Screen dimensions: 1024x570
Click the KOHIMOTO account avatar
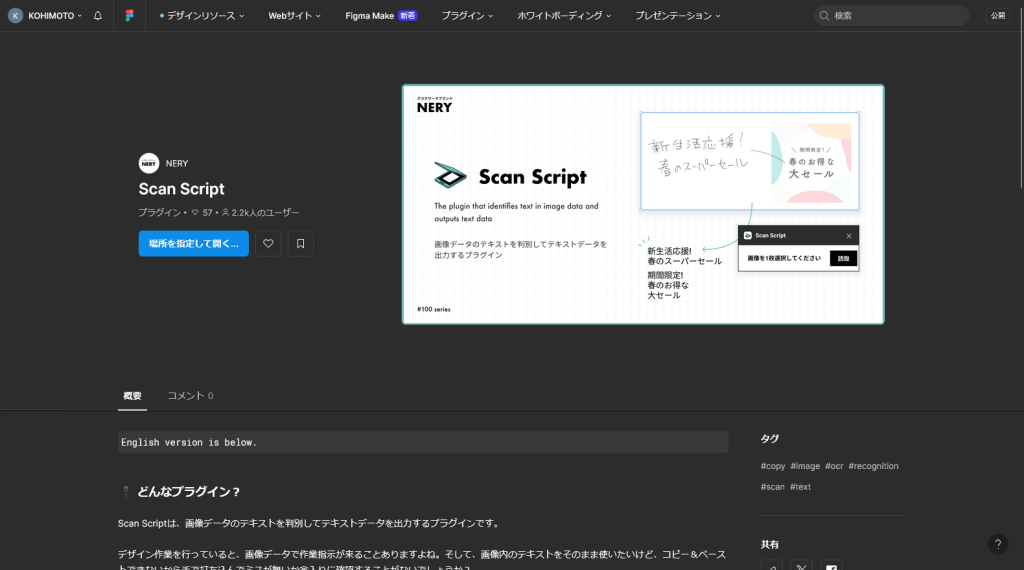15,16
